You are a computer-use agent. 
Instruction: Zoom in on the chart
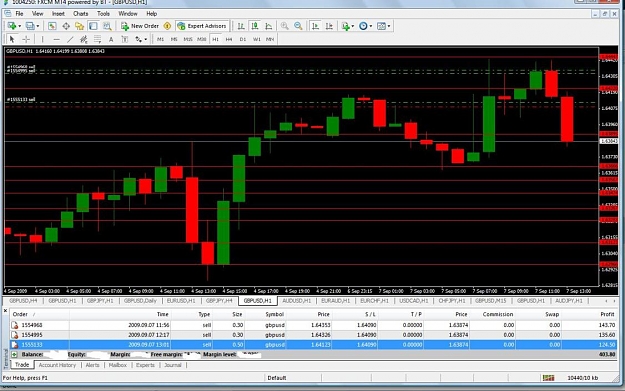[x=285, y=26]
